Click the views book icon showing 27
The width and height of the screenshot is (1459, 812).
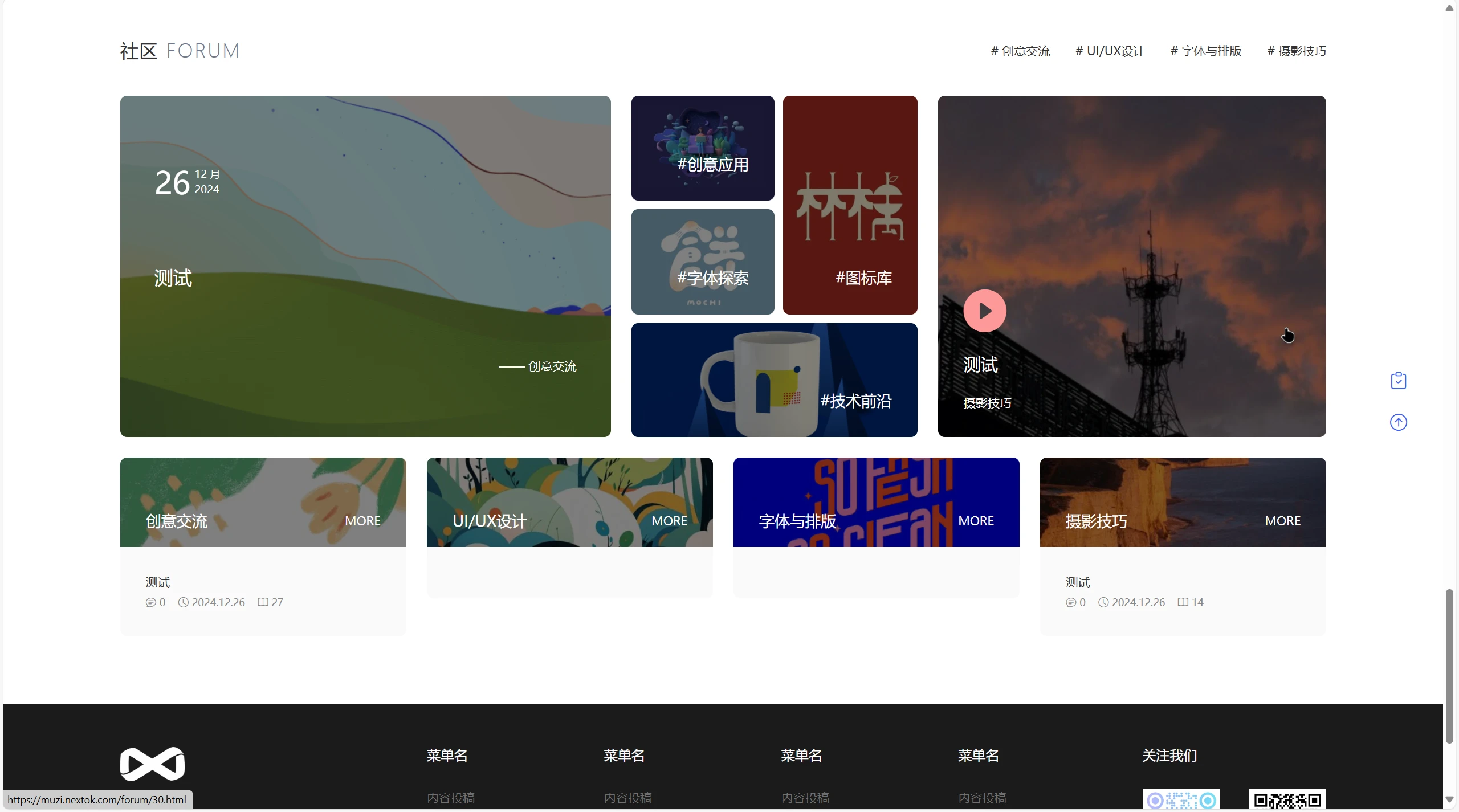263,602
